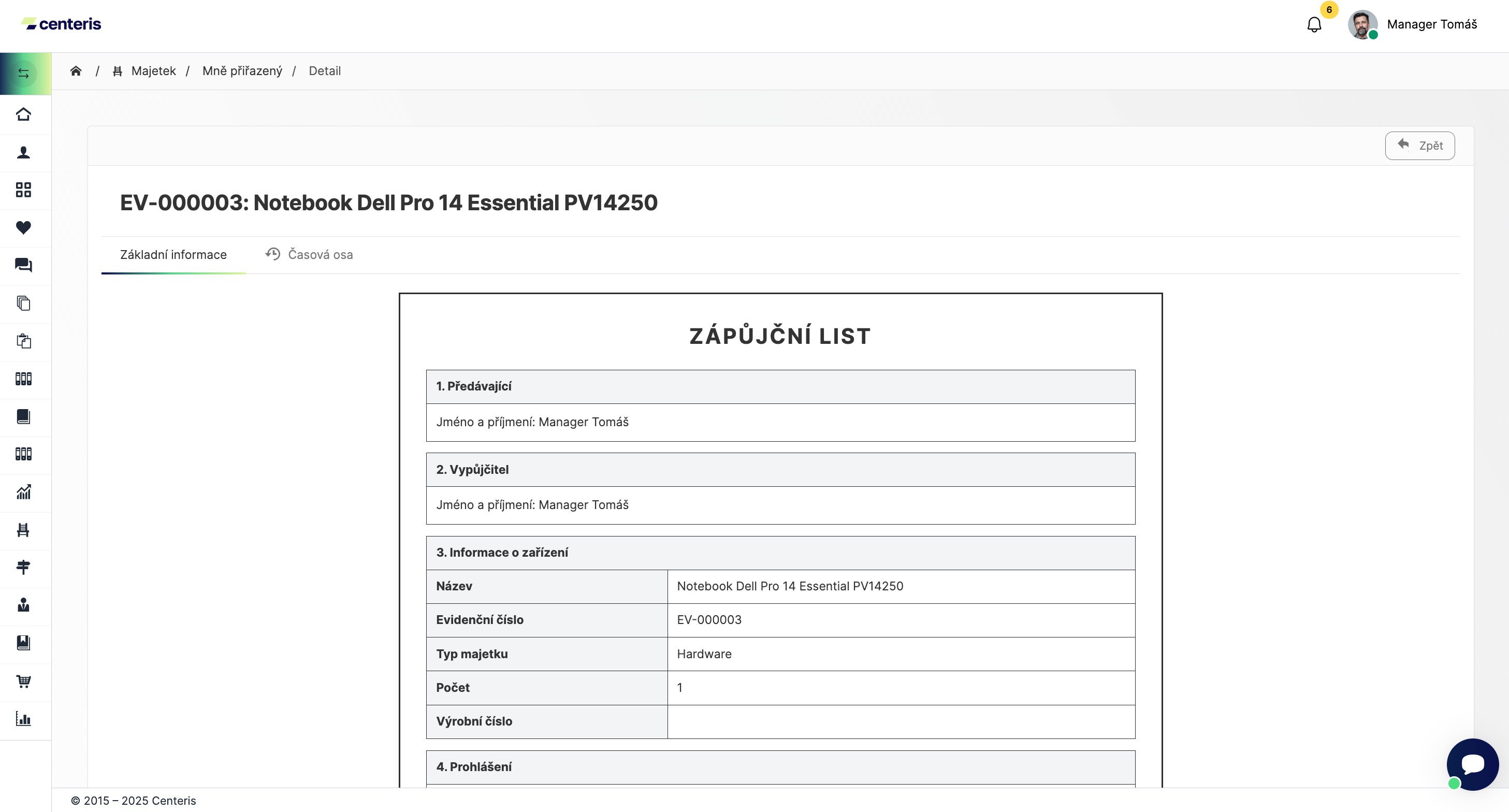Open the stacked documents sidebar icon
This screenshot has height=812, width=1509.
coord(23,303)
